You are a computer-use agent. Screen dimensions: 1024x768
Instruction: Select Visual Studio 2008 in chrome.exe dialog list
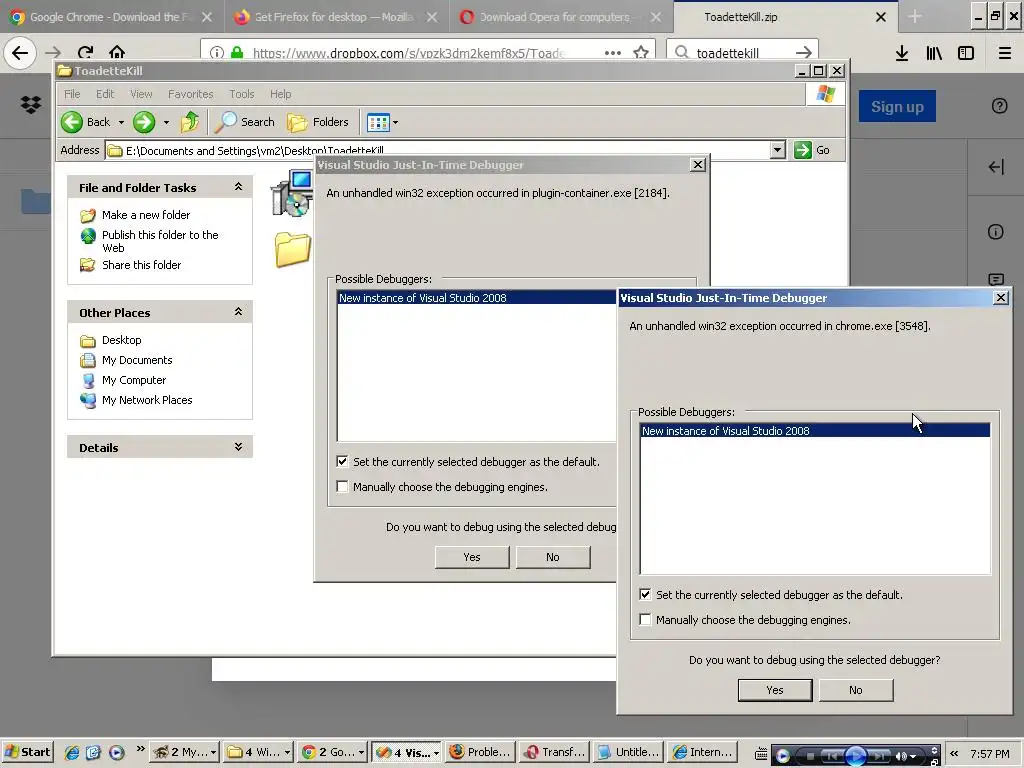(x=815, y=430)
